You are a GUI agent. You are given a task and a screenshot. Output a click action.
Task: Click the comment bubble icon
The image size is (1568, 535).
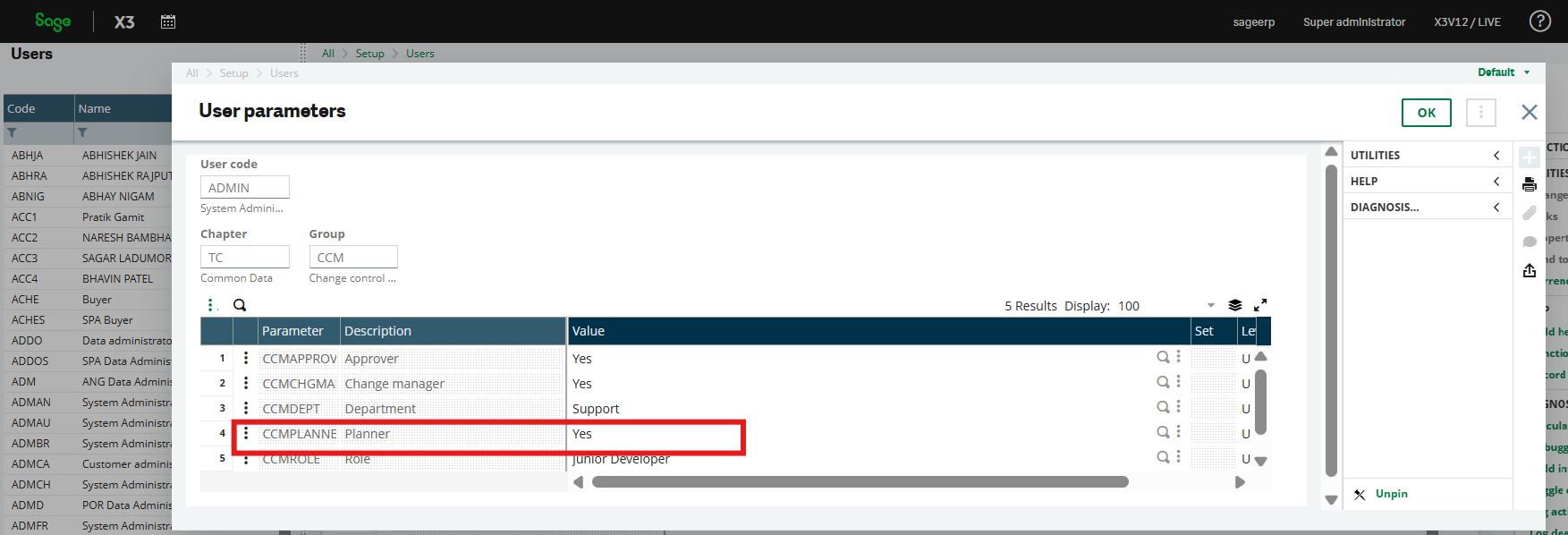pyautogui.click(x=1530, y=242)
